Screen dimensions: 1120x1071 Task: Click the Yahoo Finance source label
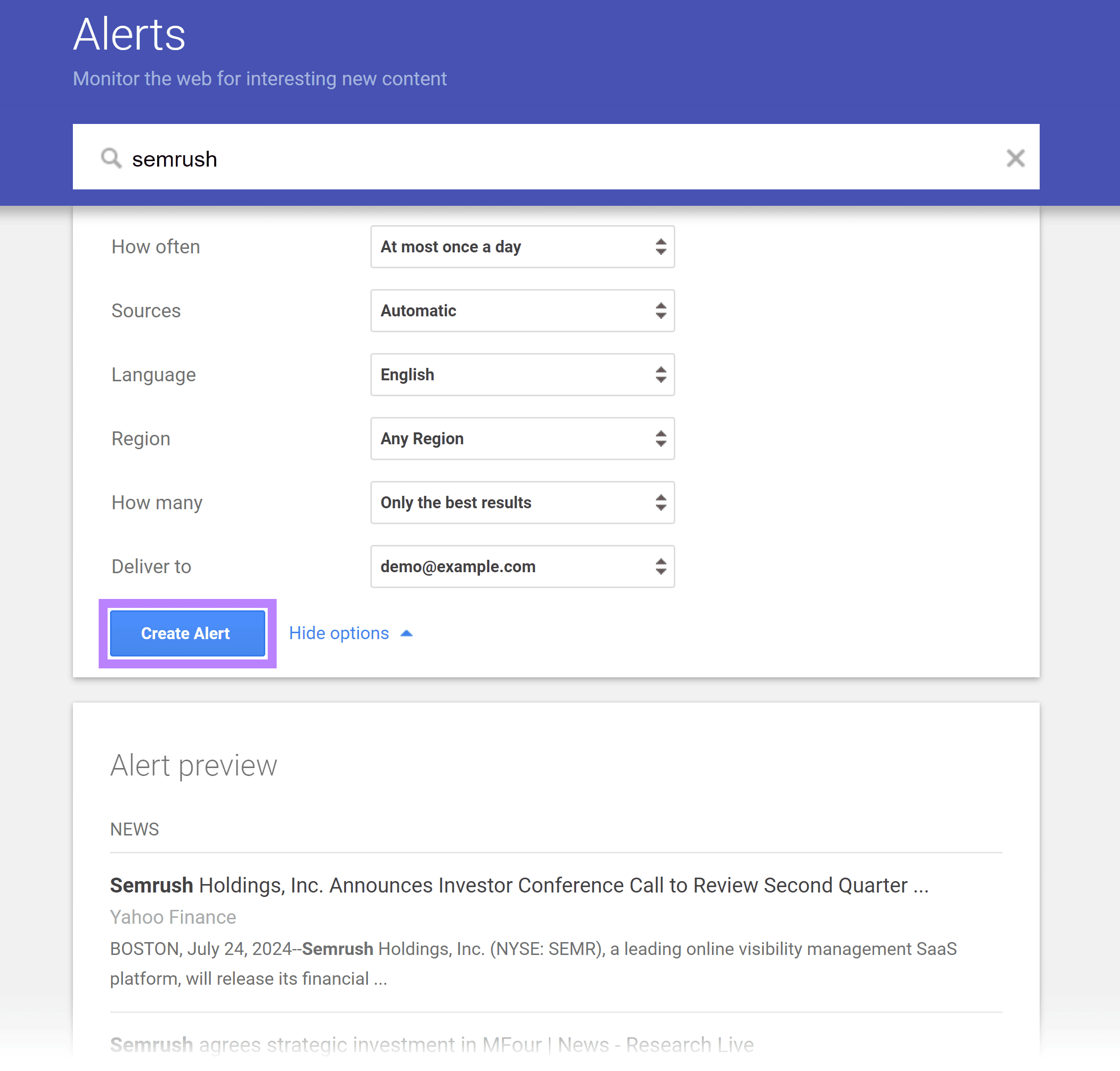click(173, 917)
